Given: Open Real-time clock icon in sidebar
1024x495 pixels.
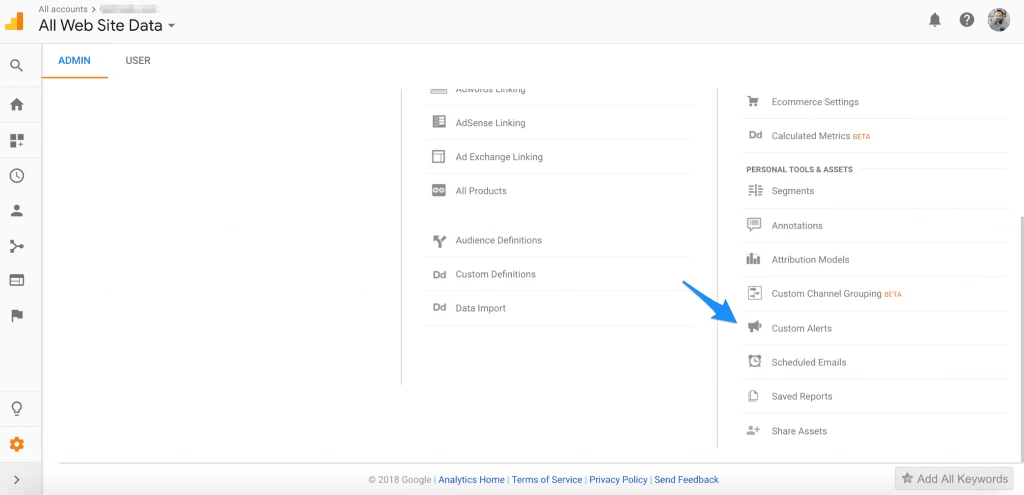Looking at the screenshot, I should pos(16,176).
